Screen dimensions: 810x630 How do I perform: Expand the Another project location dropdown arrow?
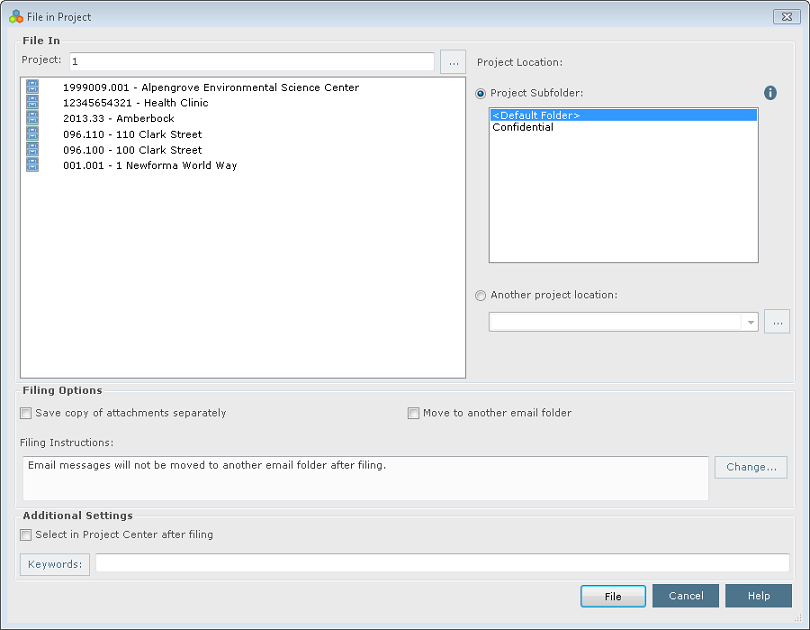(x=750, y=322)
